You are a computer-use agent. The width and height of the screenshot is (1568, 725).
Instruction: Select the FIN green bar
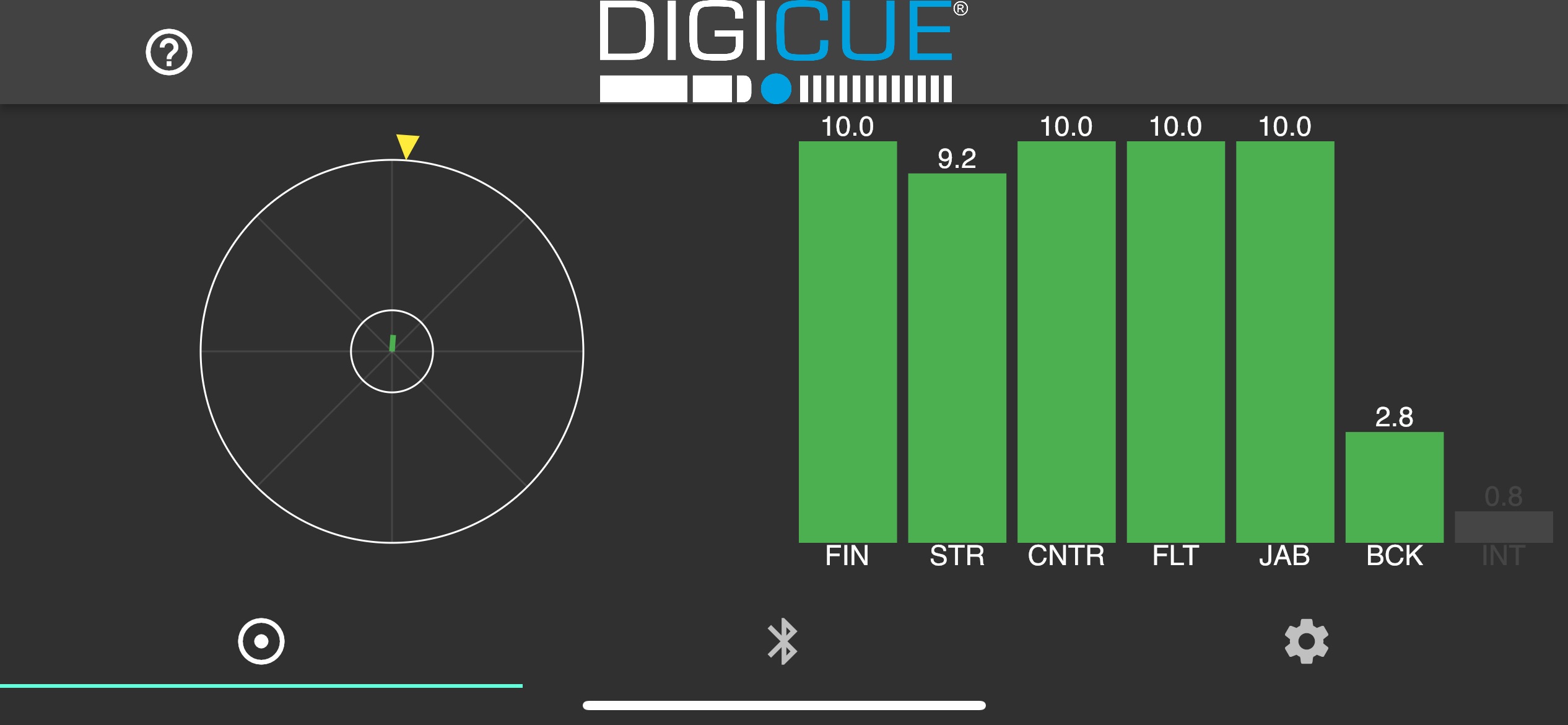848,342
